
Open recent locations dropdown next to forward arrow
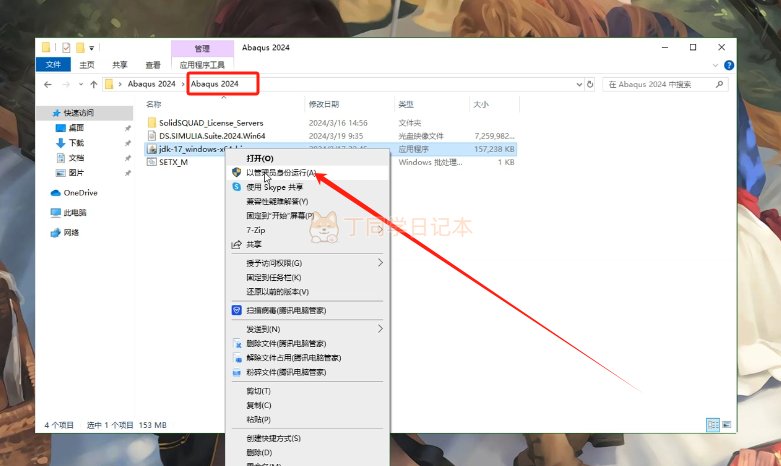pyautogui.click(x=80, y=84)
